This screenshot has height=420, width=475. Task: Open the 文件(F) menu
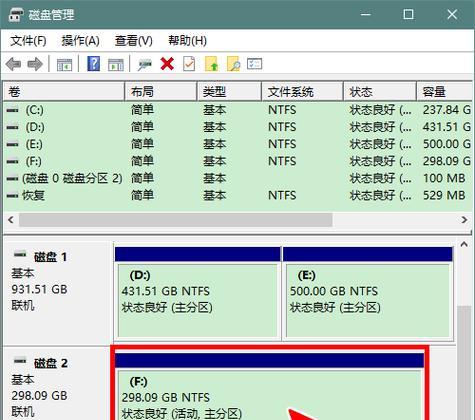coord(28,41)
